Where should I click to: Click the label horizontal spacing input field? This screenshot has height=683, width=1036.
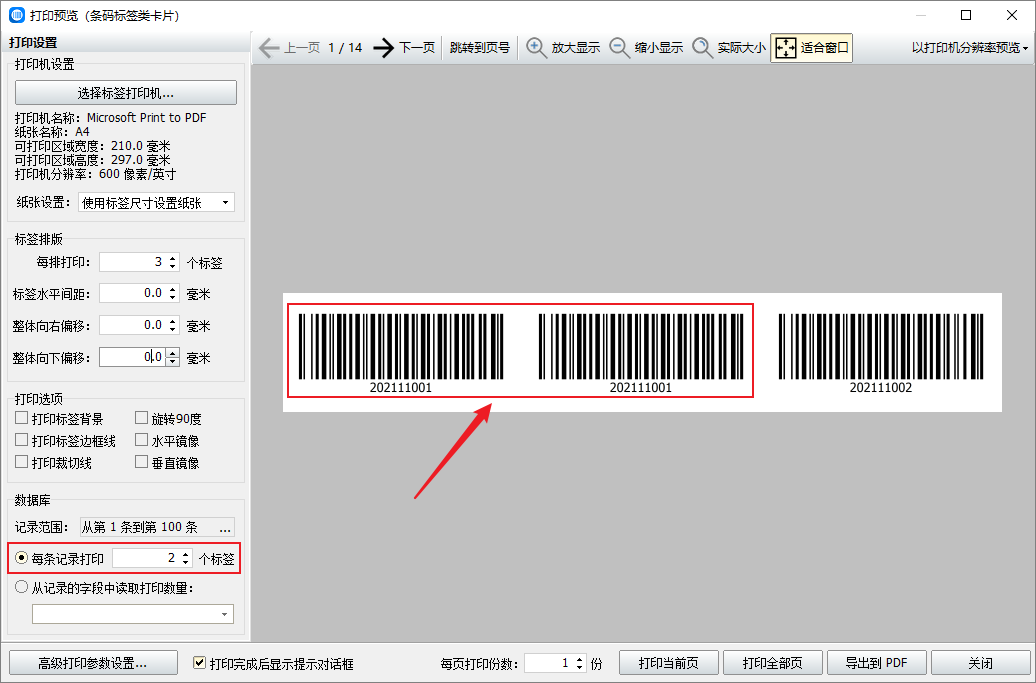pyautogui.click(x=133, y=294)
